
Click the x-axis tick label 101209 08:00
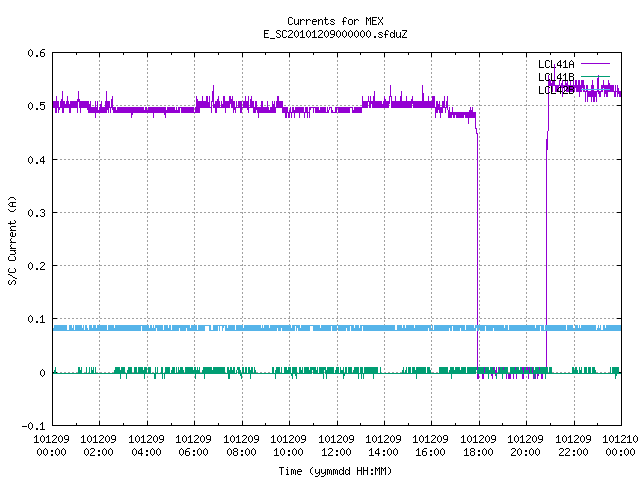241,445
